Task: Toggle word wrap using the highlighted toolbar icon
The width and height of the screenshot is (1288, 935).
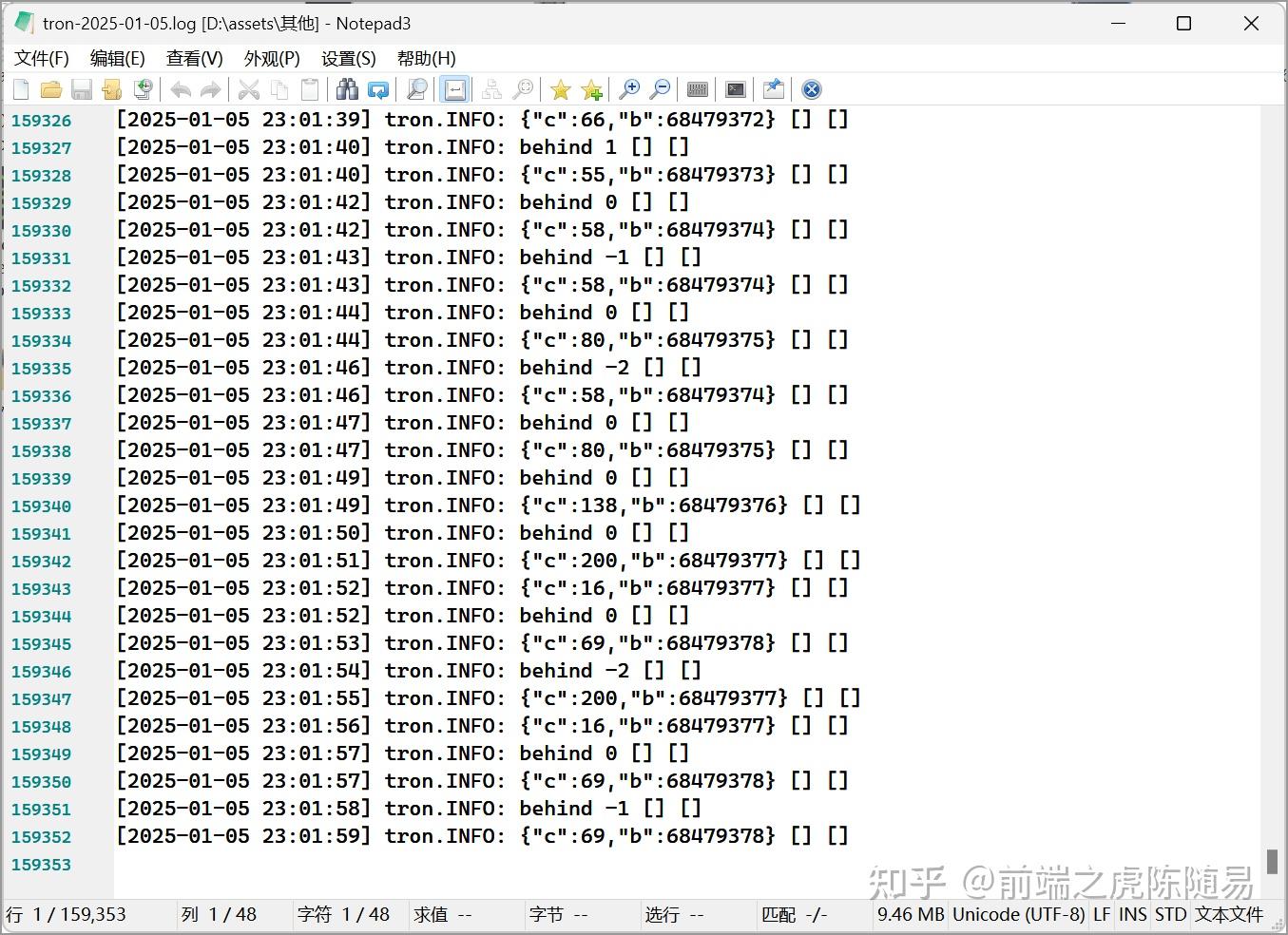Action: (x=454, y=89)
